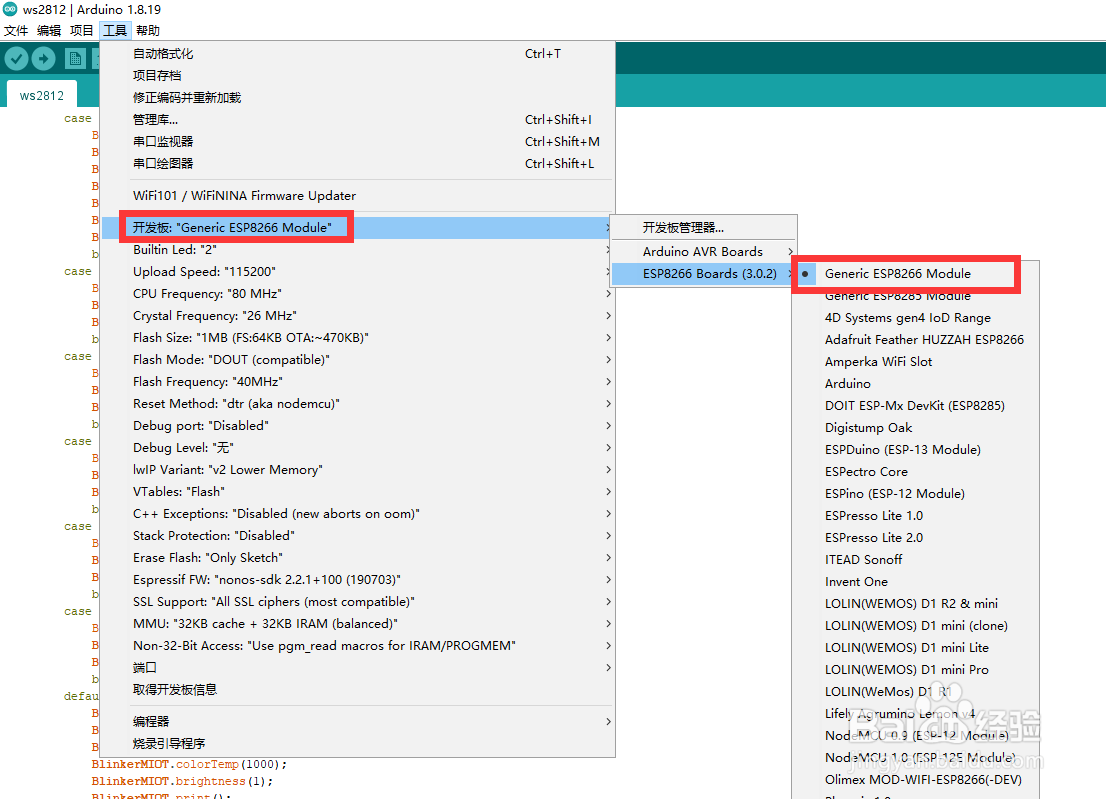Screen dimensions: 1106x799
Task: Select Adafruit Feather HUZZAH ESP8266 board
Action: tap(916, 339)
